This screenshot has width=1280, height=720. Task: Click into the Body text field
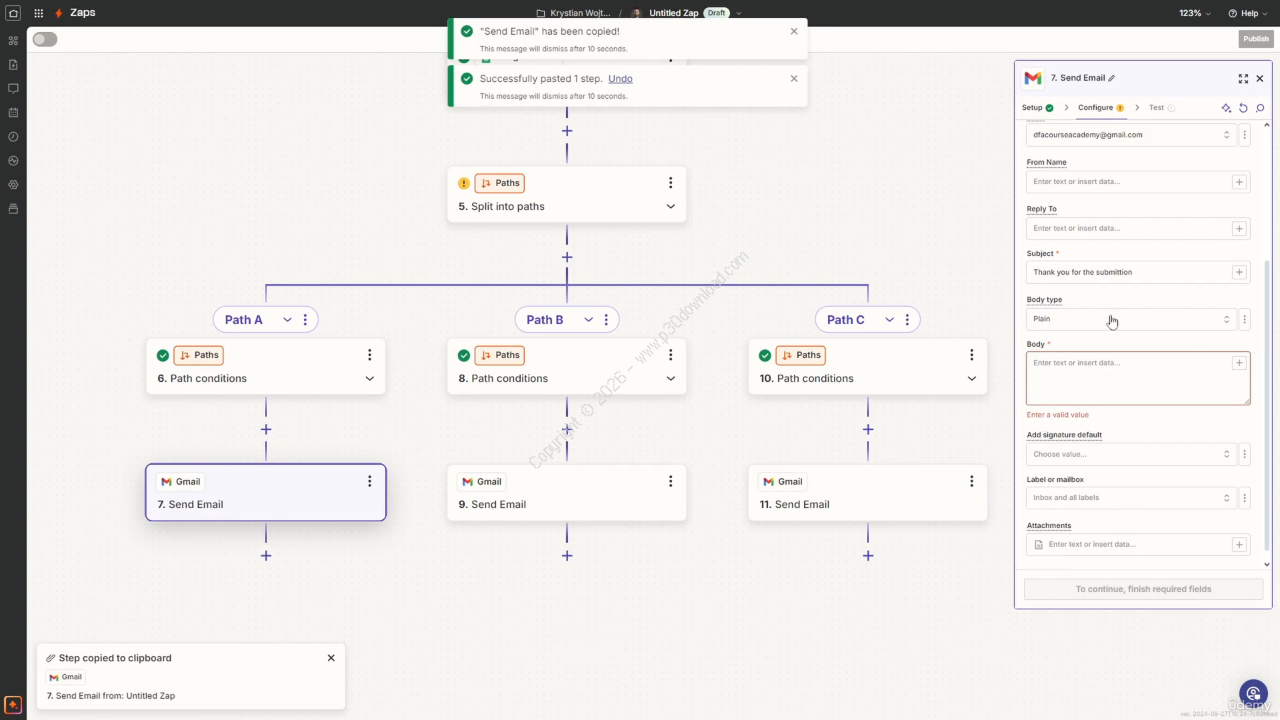click(x=1128, y=378)
